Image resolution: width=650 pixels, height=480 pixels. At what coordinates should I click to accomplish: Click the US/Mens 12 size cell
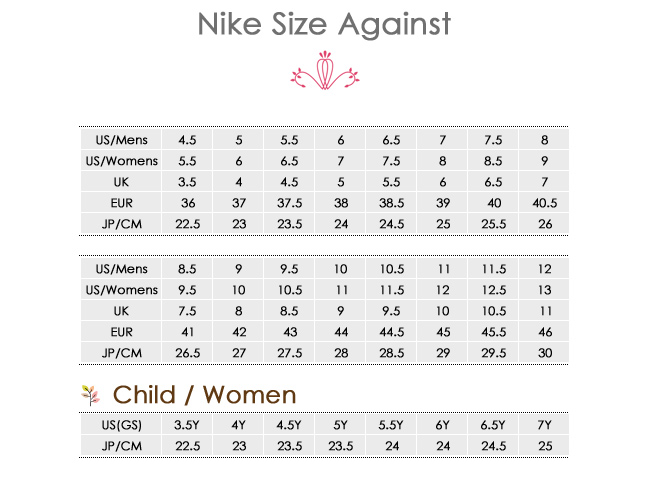544,269
